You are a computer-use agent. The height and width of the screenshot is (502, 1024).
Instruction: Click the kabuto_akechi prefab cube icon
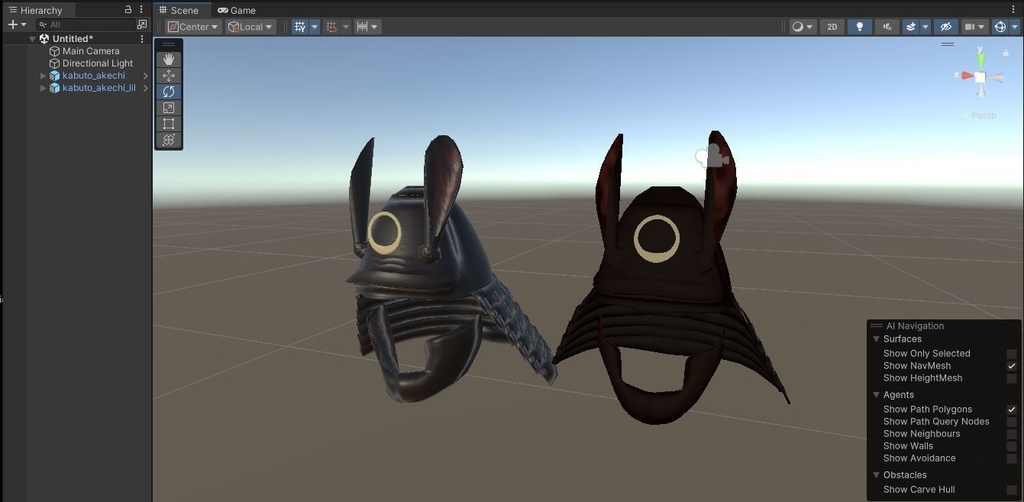[x=55, y=76]
